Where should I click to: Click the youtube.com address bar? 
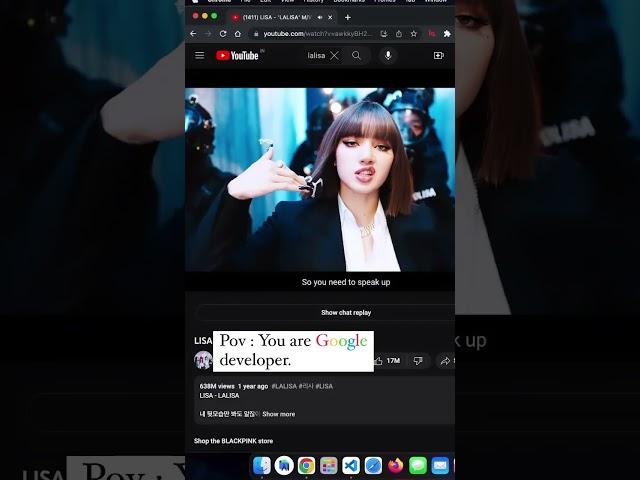pyautogui.click(x=318, y=34)
